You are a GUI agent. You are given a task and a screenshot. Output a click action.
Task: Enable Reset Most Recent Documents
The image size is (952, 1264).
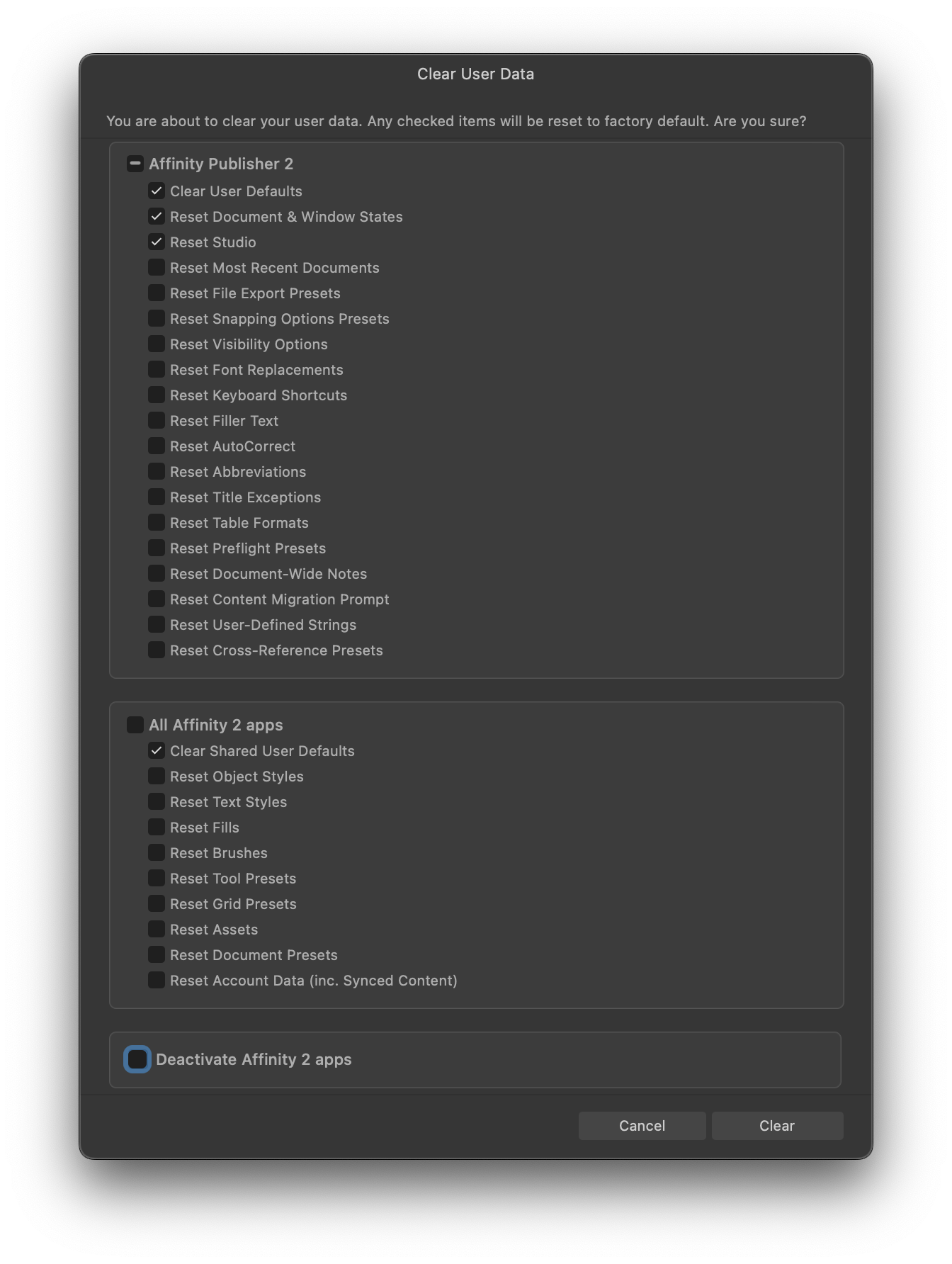tap(157, 268)
